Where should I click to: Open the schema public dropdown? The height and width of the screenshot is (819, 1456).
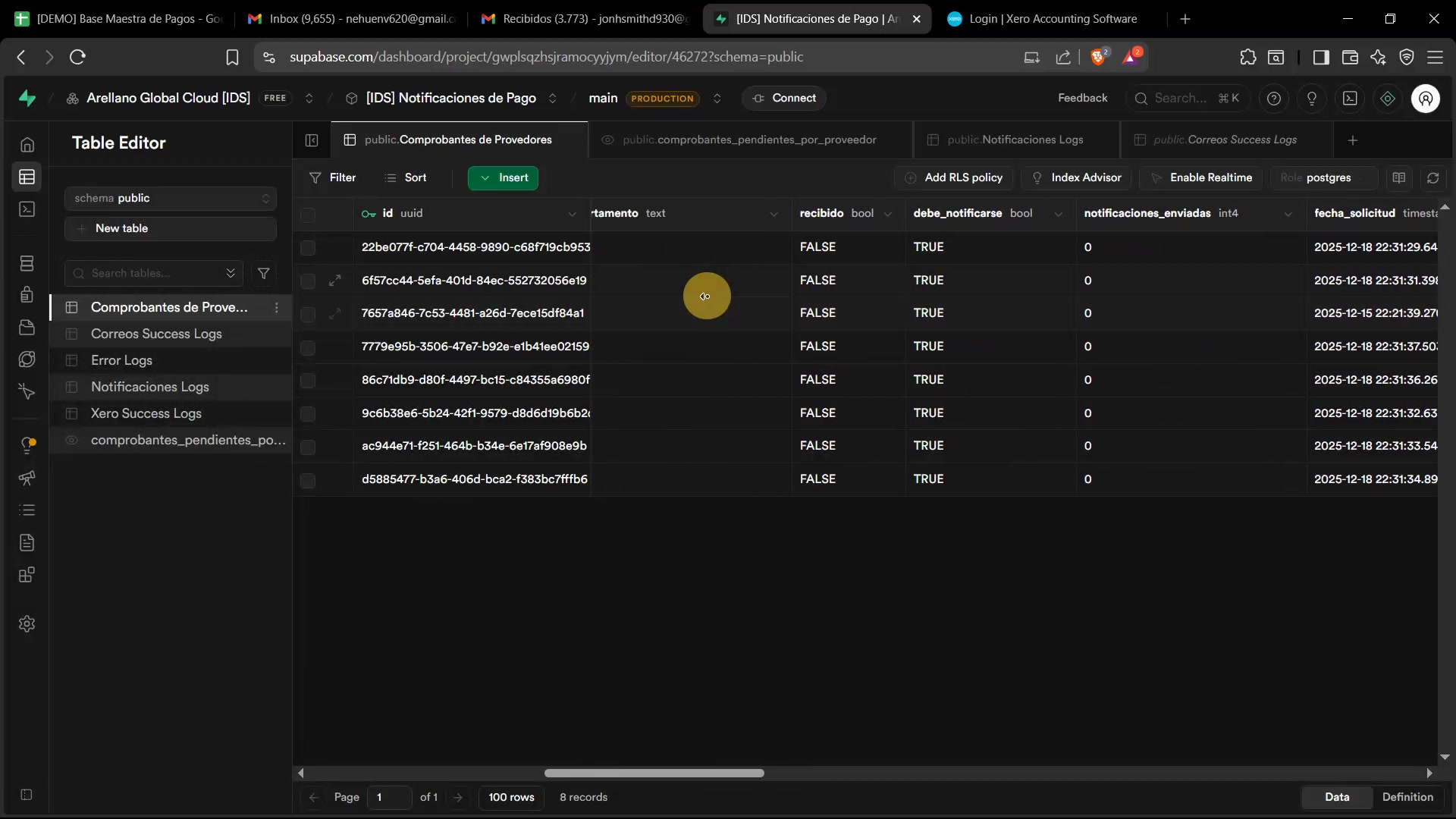pos(171,198)
